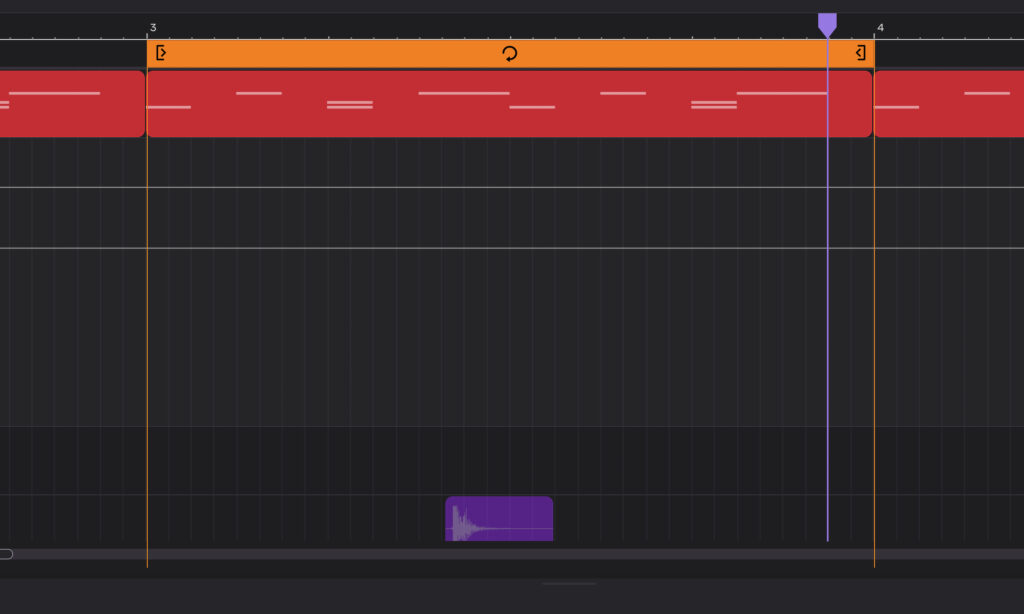Click the bar 4 ruler label
The image size is (1024, 614).
[880, 27]
